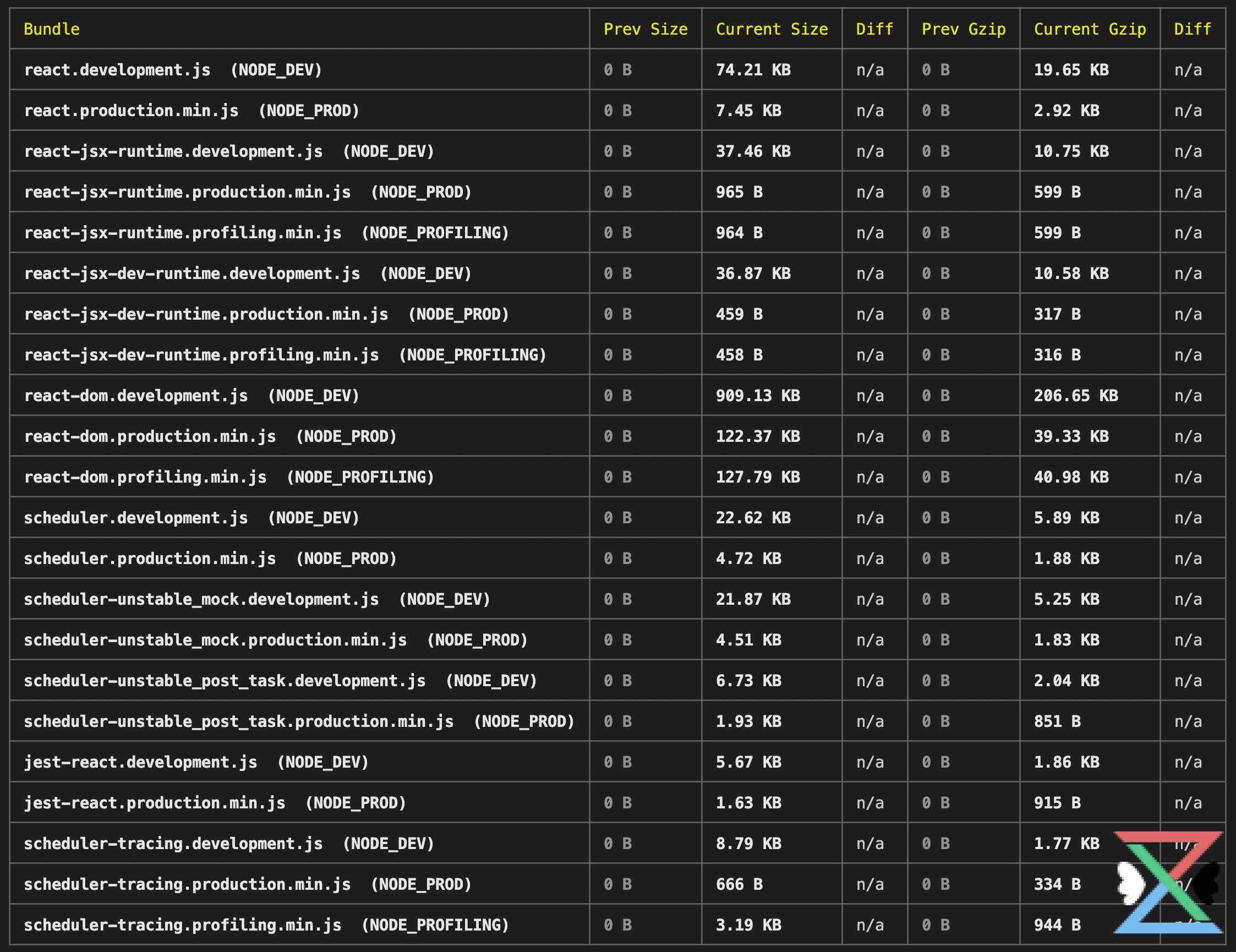Select the react.development.js (NODE_DEV) row name
Image resolution: width=1236 pixels, height=952 pixels.
coord(173,70)
